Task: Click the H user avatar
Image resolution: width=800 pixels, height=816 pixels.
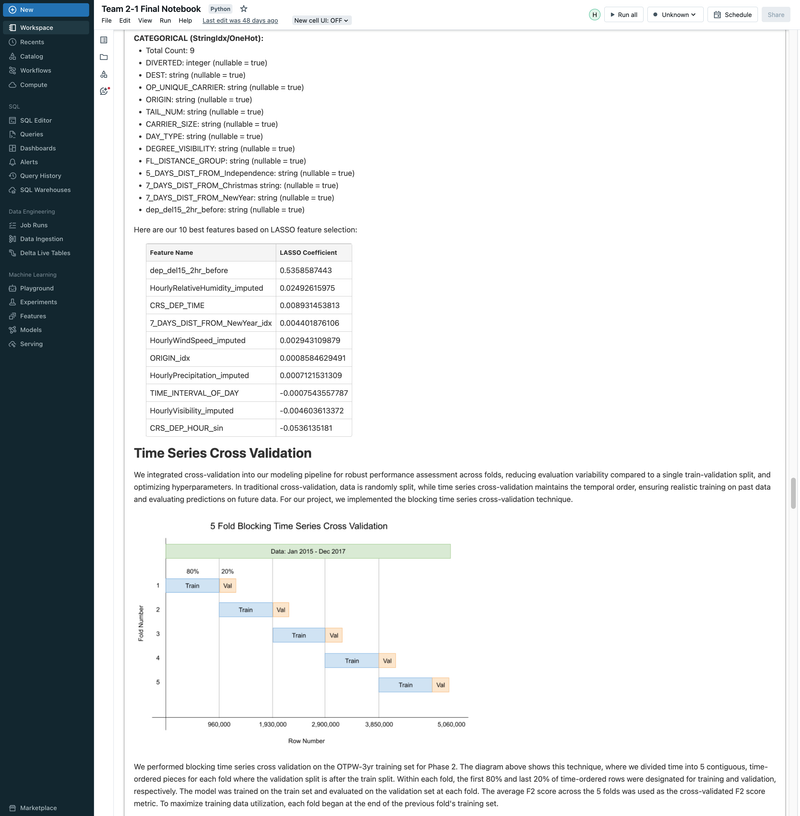Action: point(594,14)
